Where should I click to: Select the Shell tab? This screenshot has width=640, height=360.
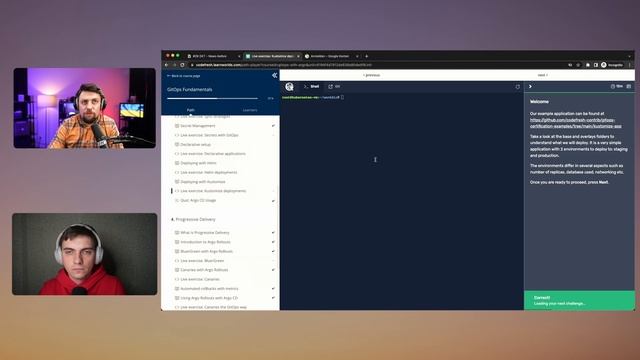[x=311, y=87]
